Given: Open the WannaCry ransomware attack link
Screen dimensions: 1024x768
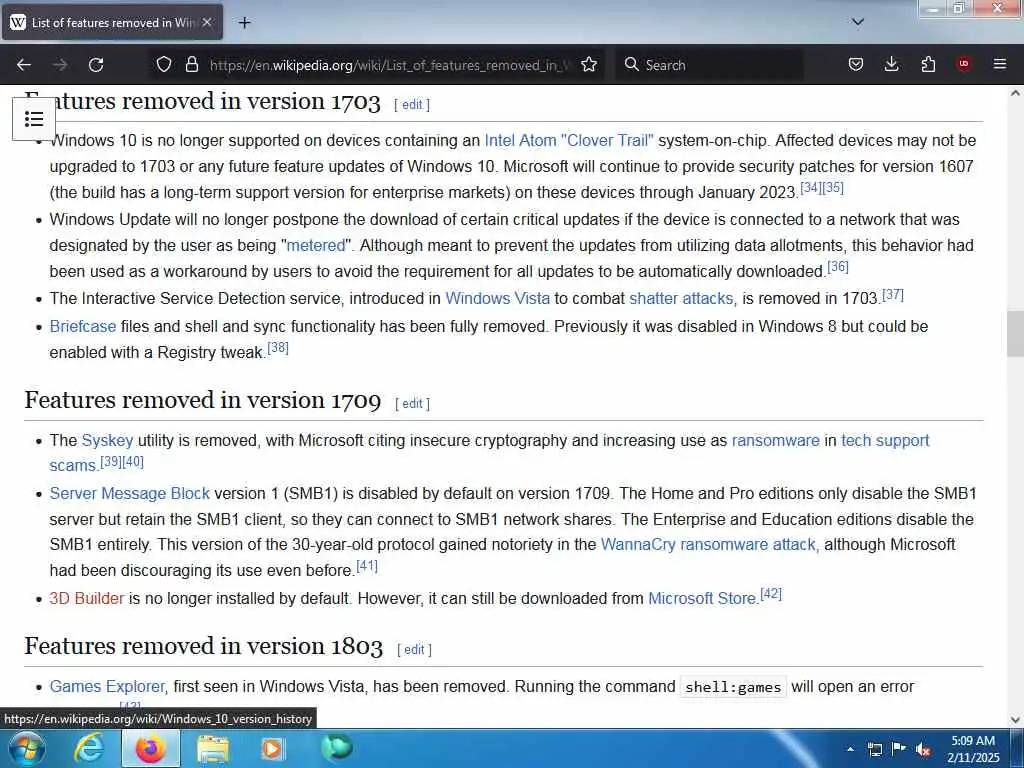Looking at the screenshot, I should click(710, 545).
